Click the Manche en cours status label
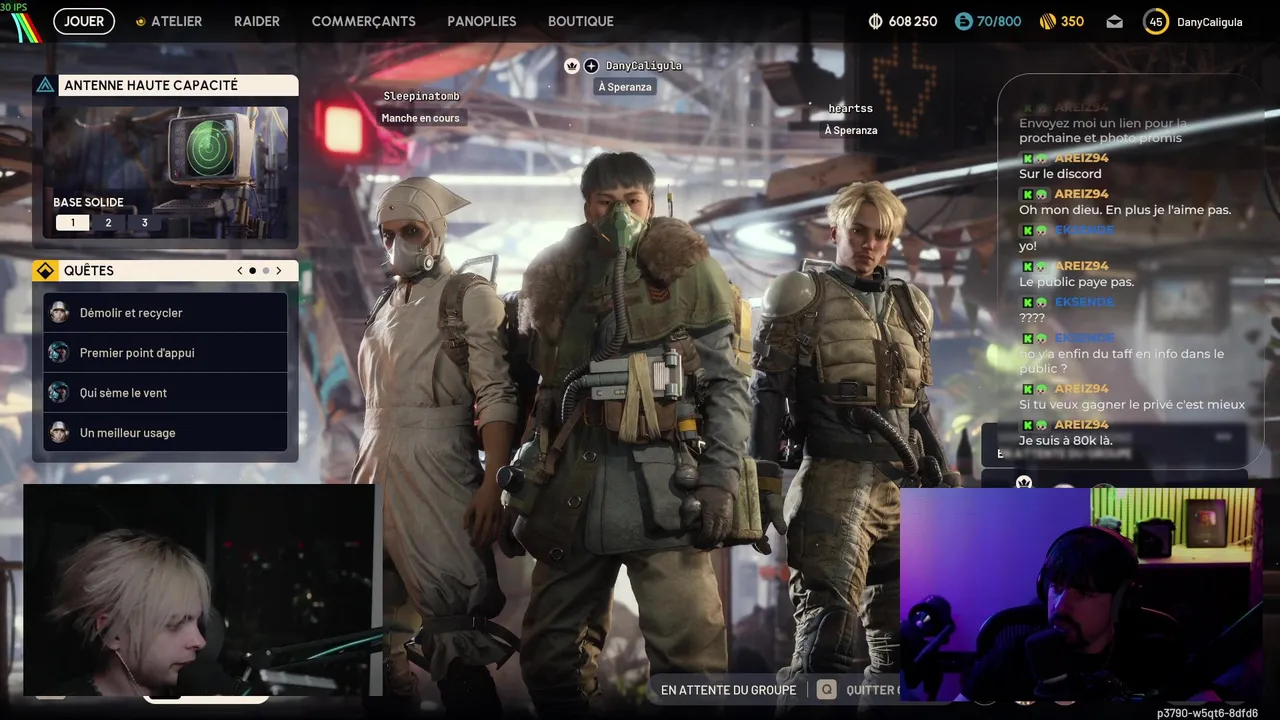 coord(420,118)
